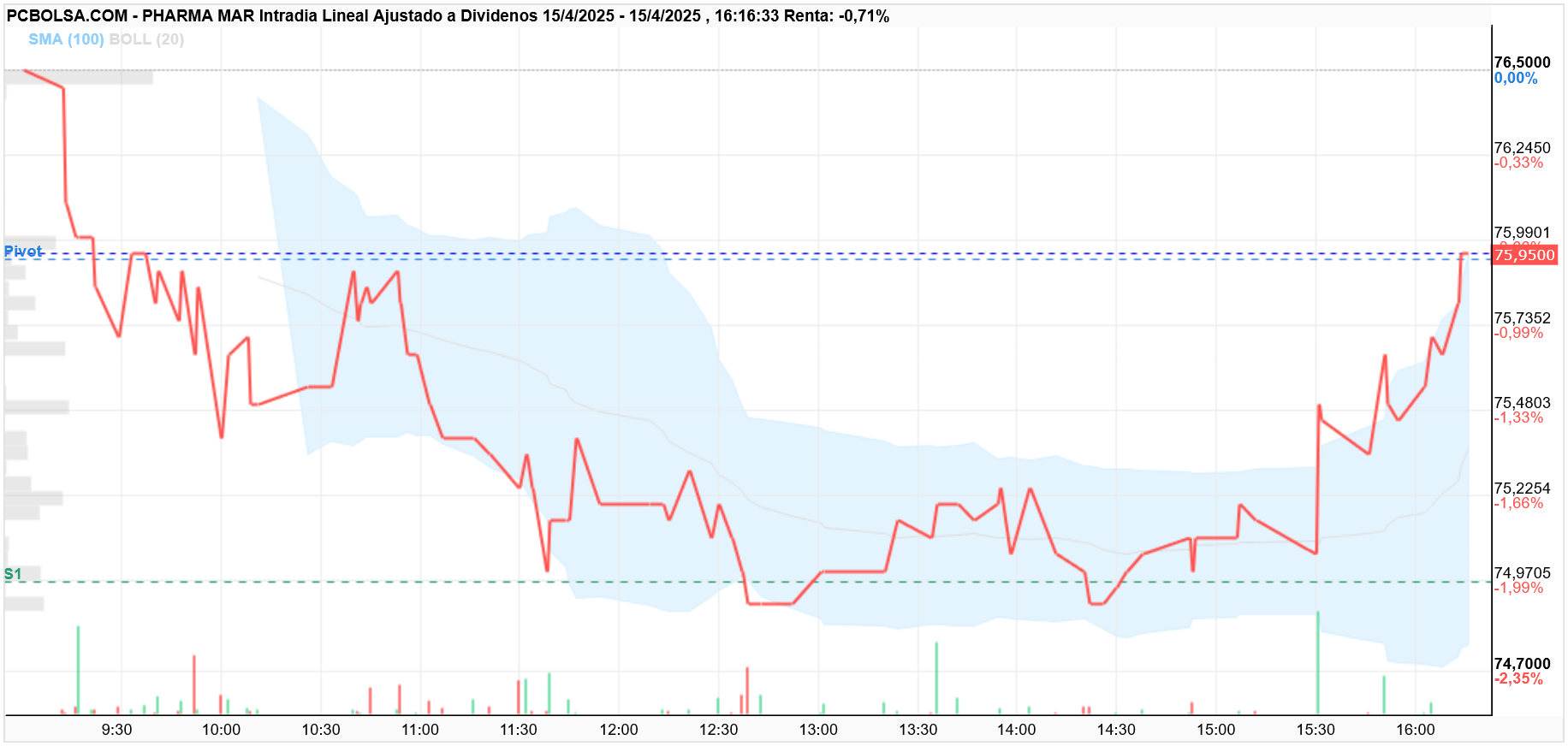Viewport: 1568px width, 746px height.
Task: Click the 15:30 time axis label
Action: point(1316,730)
